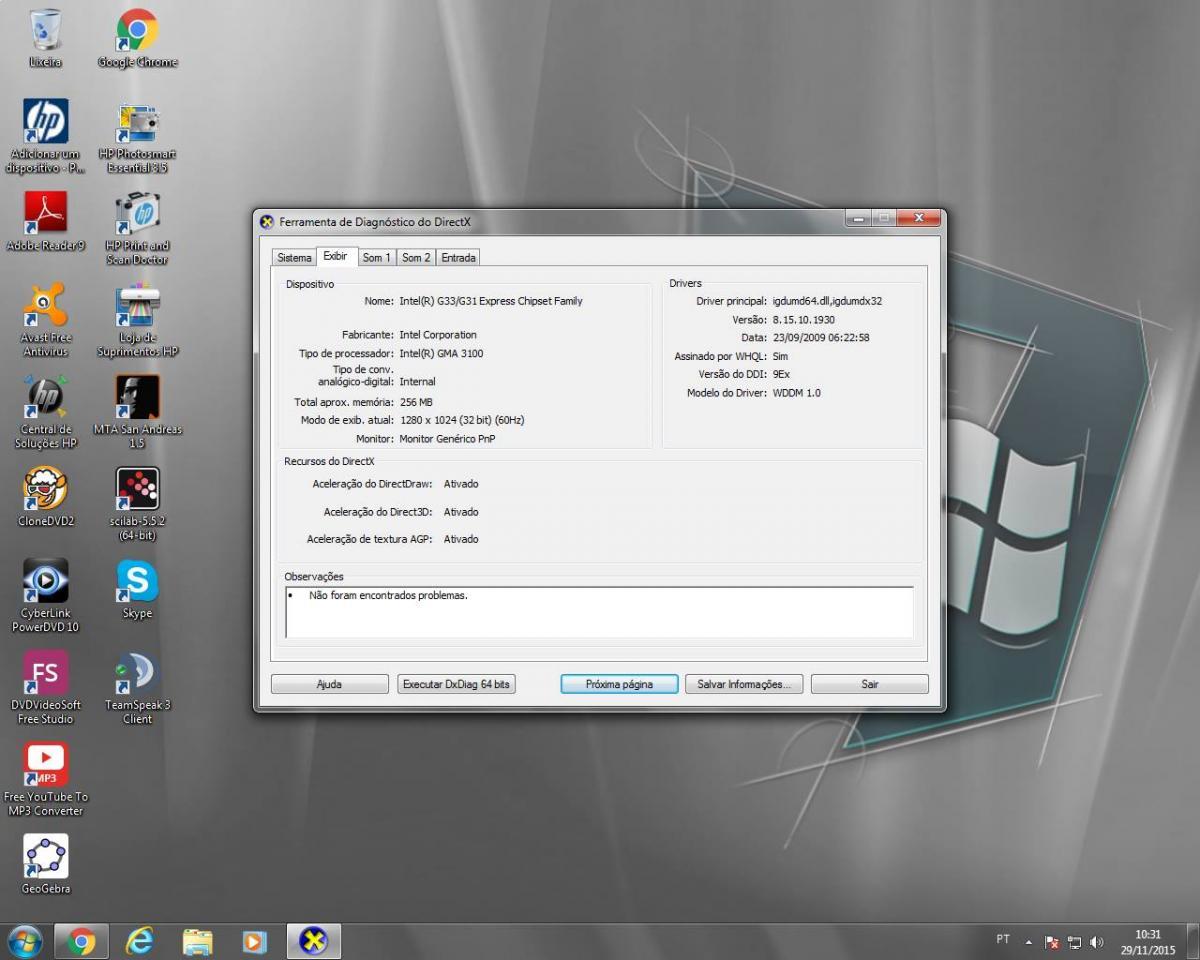The height and width of the screenshot is (960, 1200).
Task: Click driver version '8.15.10.1930'
Action: pyautogui.click(x=804, y=320)
